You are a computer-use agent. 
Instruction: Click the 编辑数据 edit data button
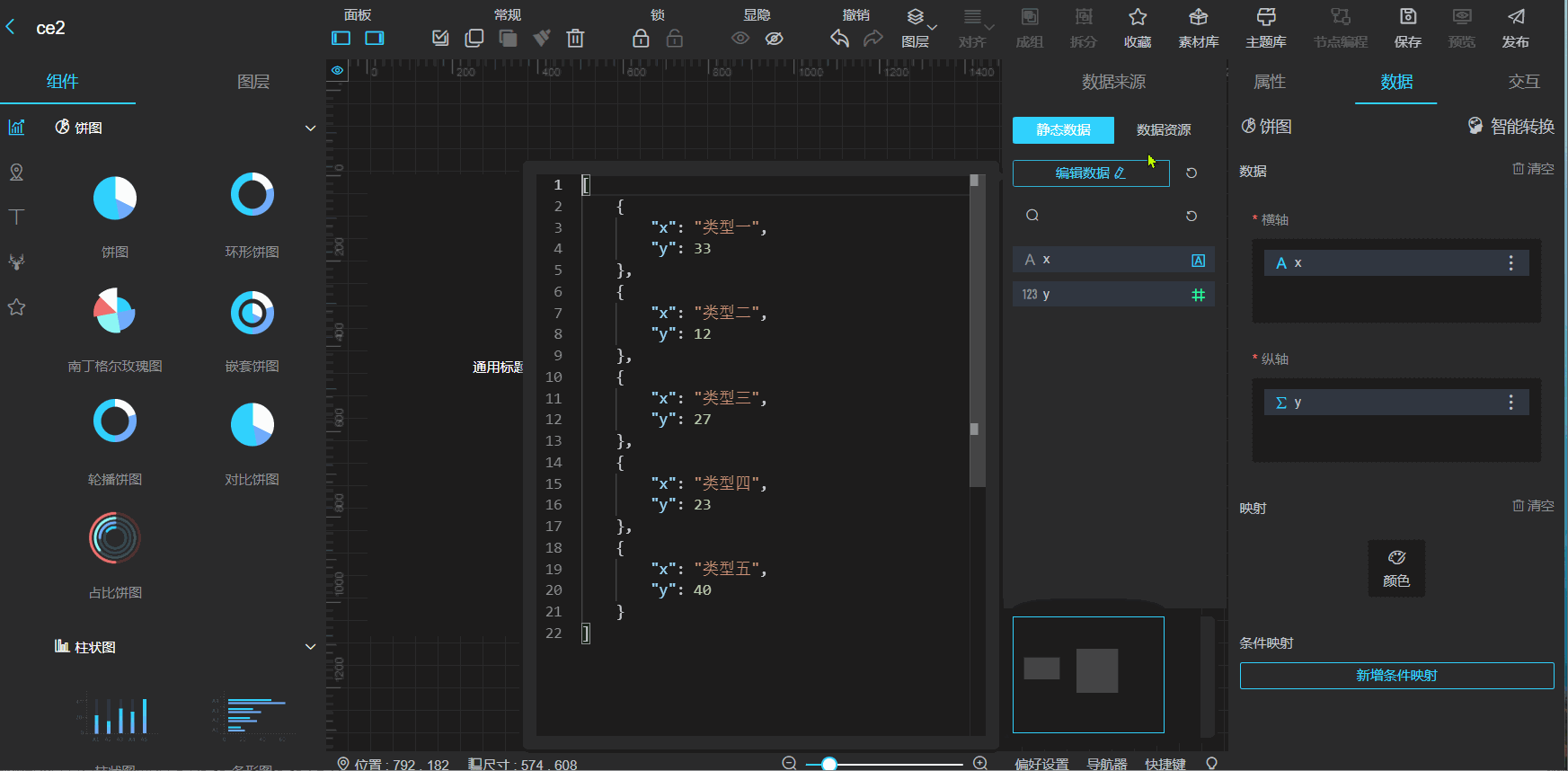(1091, 173)
